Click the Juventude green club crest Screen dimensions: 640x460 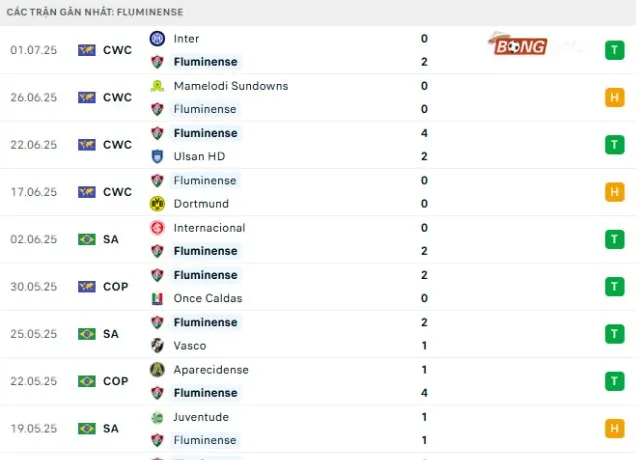157,417
